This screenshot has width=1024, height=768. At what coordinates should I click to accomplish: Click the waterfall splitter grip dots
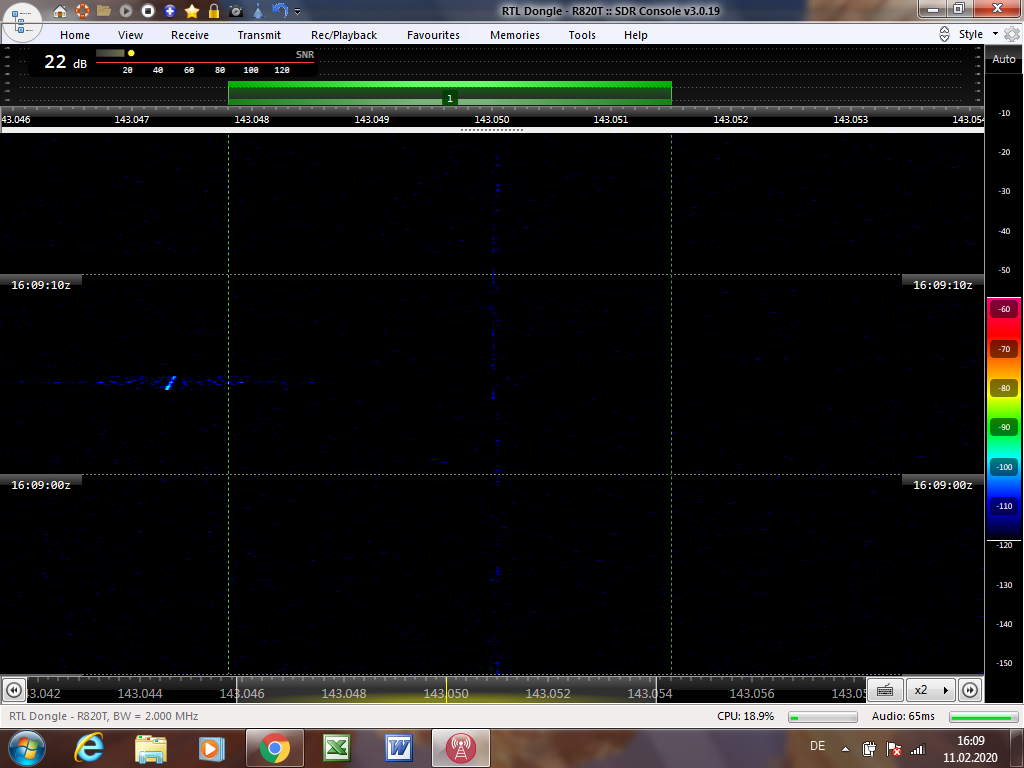tap(492, 130)
